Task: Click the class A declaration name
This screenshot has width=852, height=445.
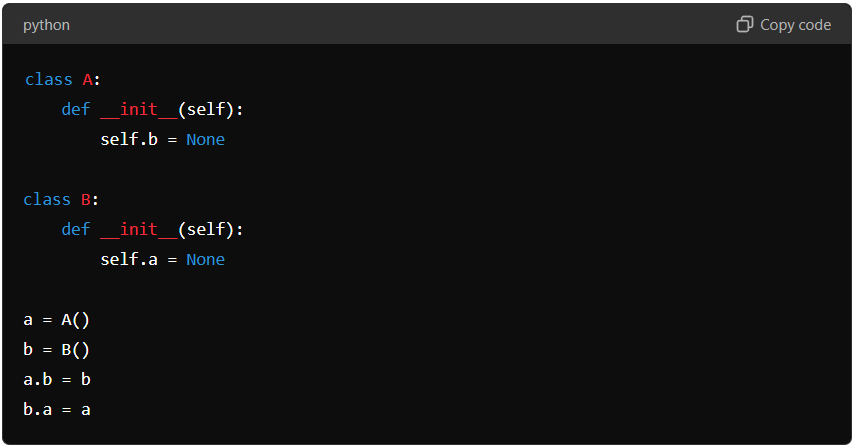Action: [87, 80]
